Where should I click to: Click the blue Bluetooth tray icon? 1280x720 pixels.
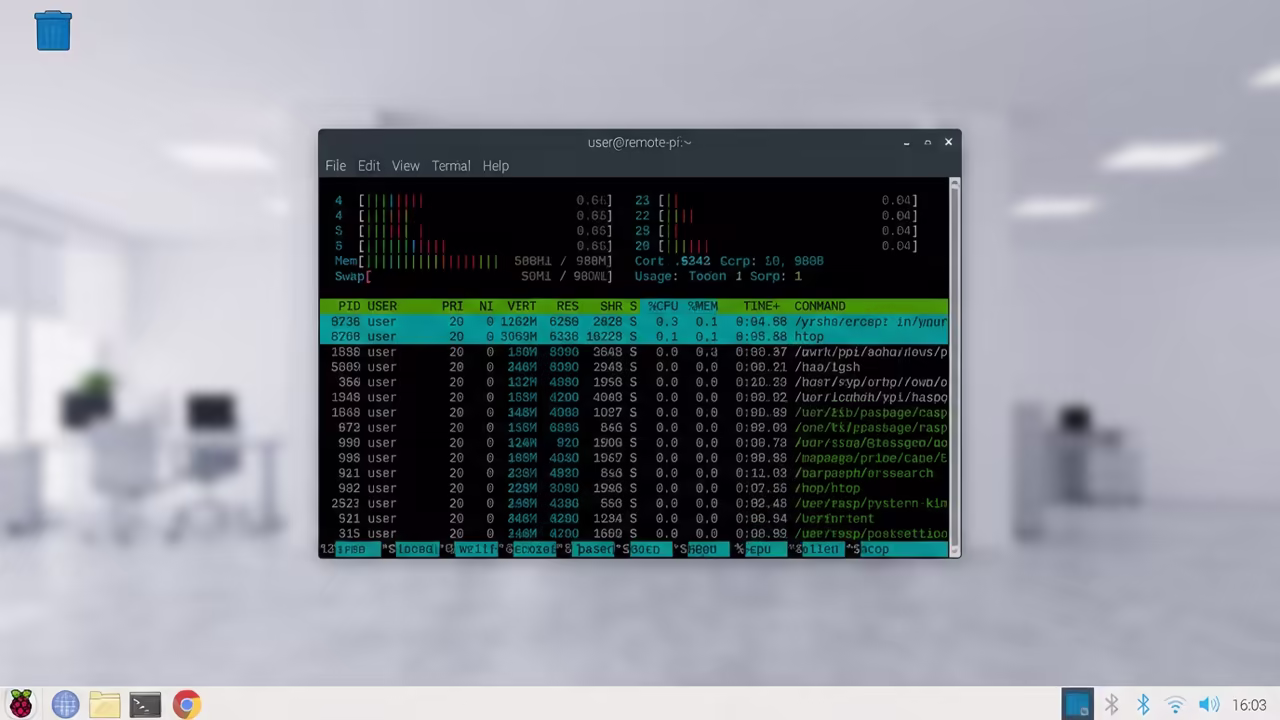click(1143, 705)
